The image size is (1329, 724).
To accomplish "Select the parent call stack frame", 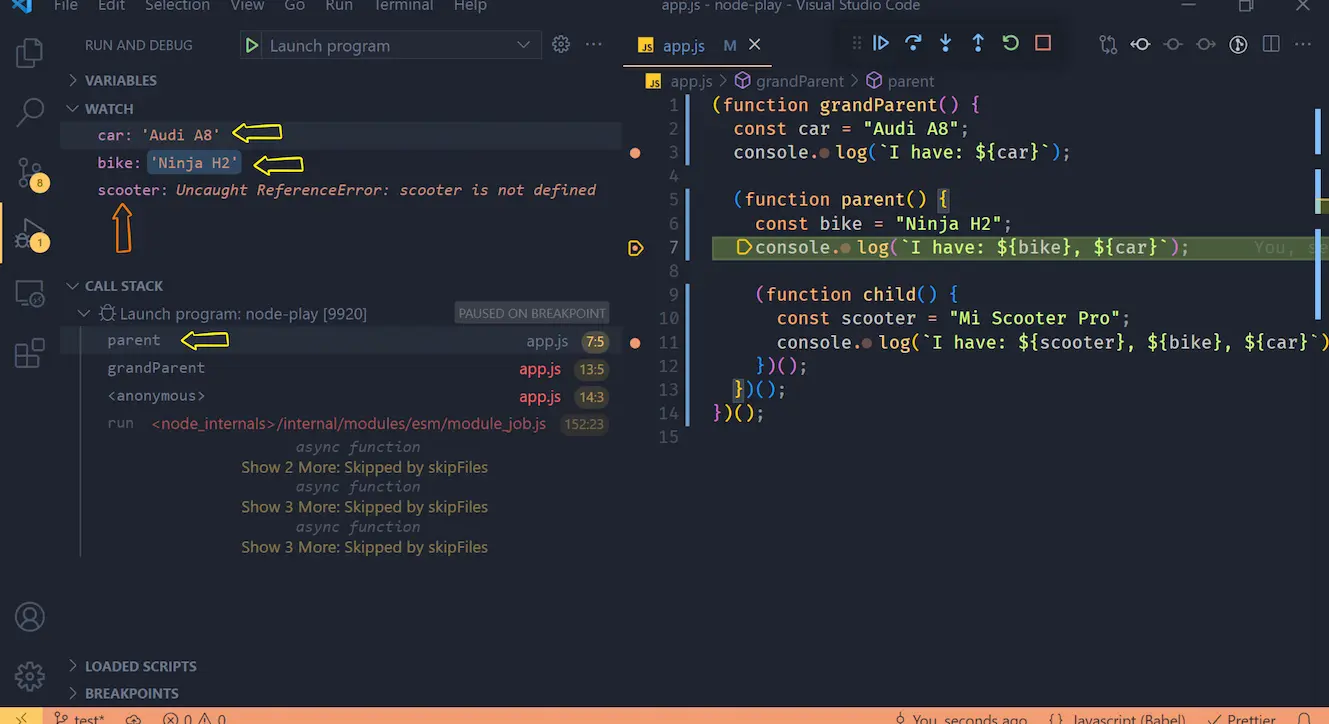I will [340, 341].
